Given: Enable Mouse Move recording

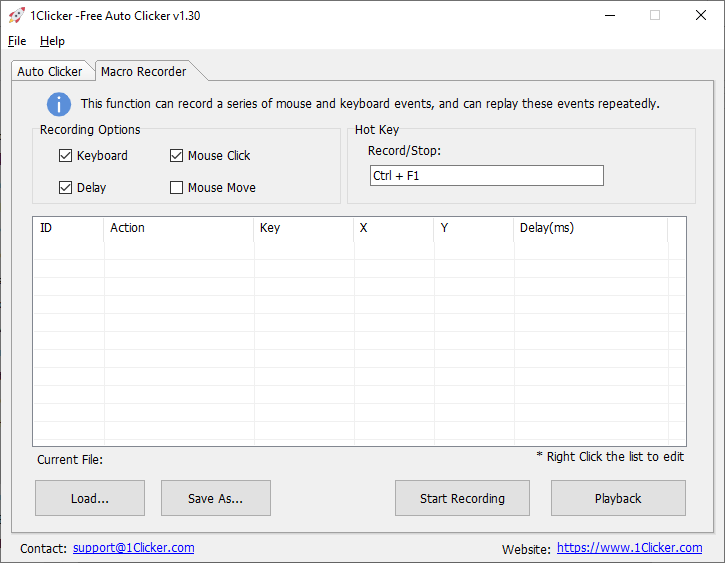Looking at the screenshot, I should tap(177, 188).
